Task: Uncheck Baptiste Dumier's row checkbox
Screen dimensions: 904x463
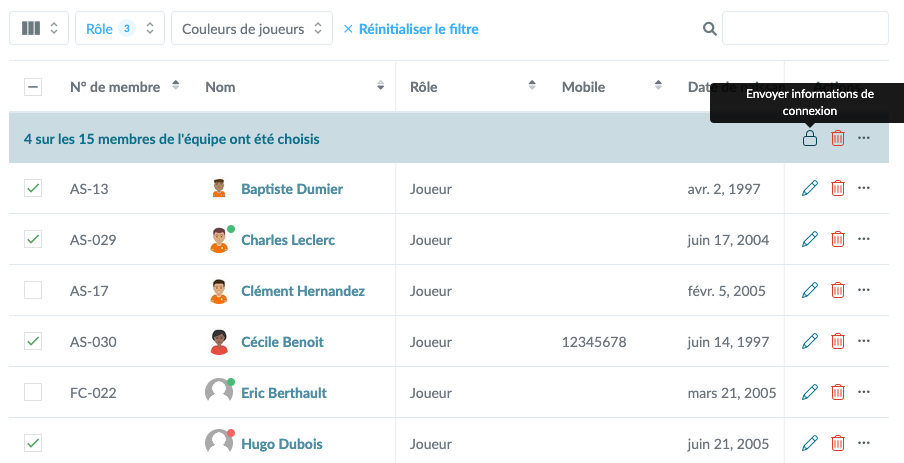Action: pyautogui.click(x=33, y=188)
